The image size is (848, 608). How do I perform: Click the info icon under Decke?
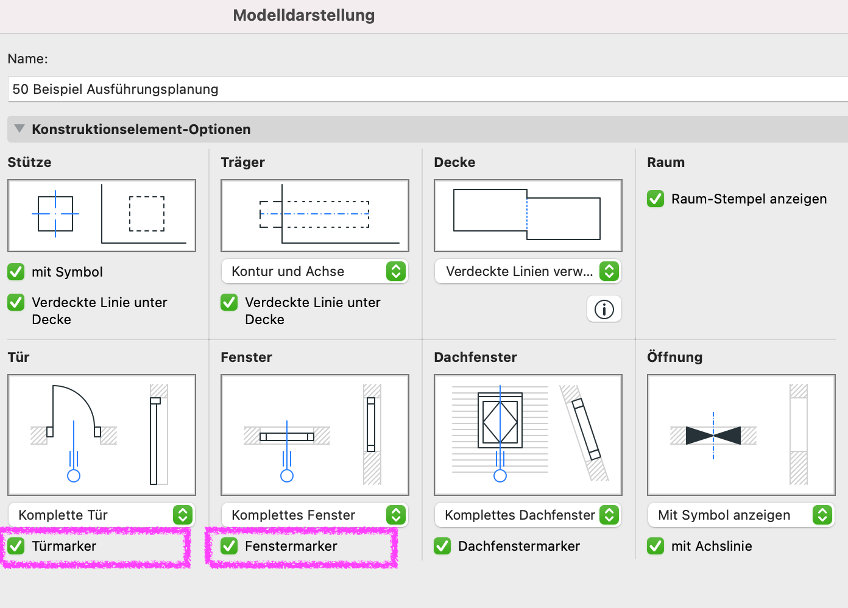603,309
